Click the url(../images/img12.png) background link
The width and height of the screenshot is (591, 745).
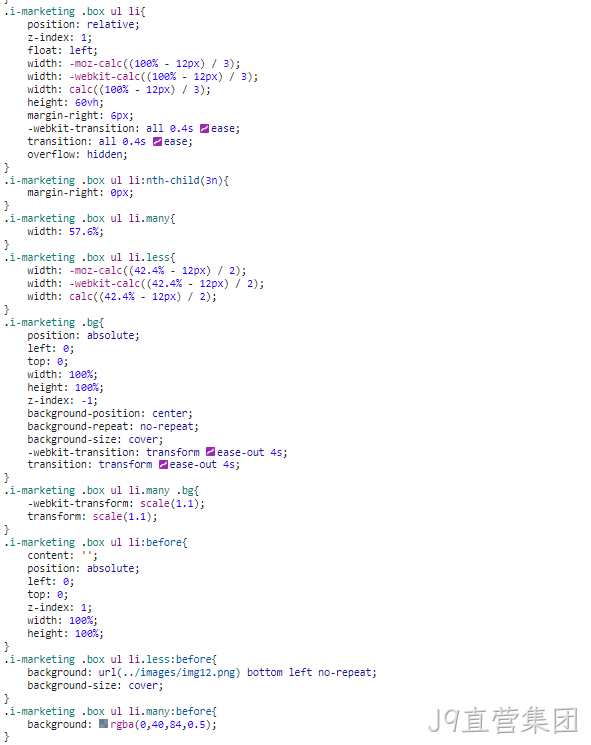click(169, 672)
